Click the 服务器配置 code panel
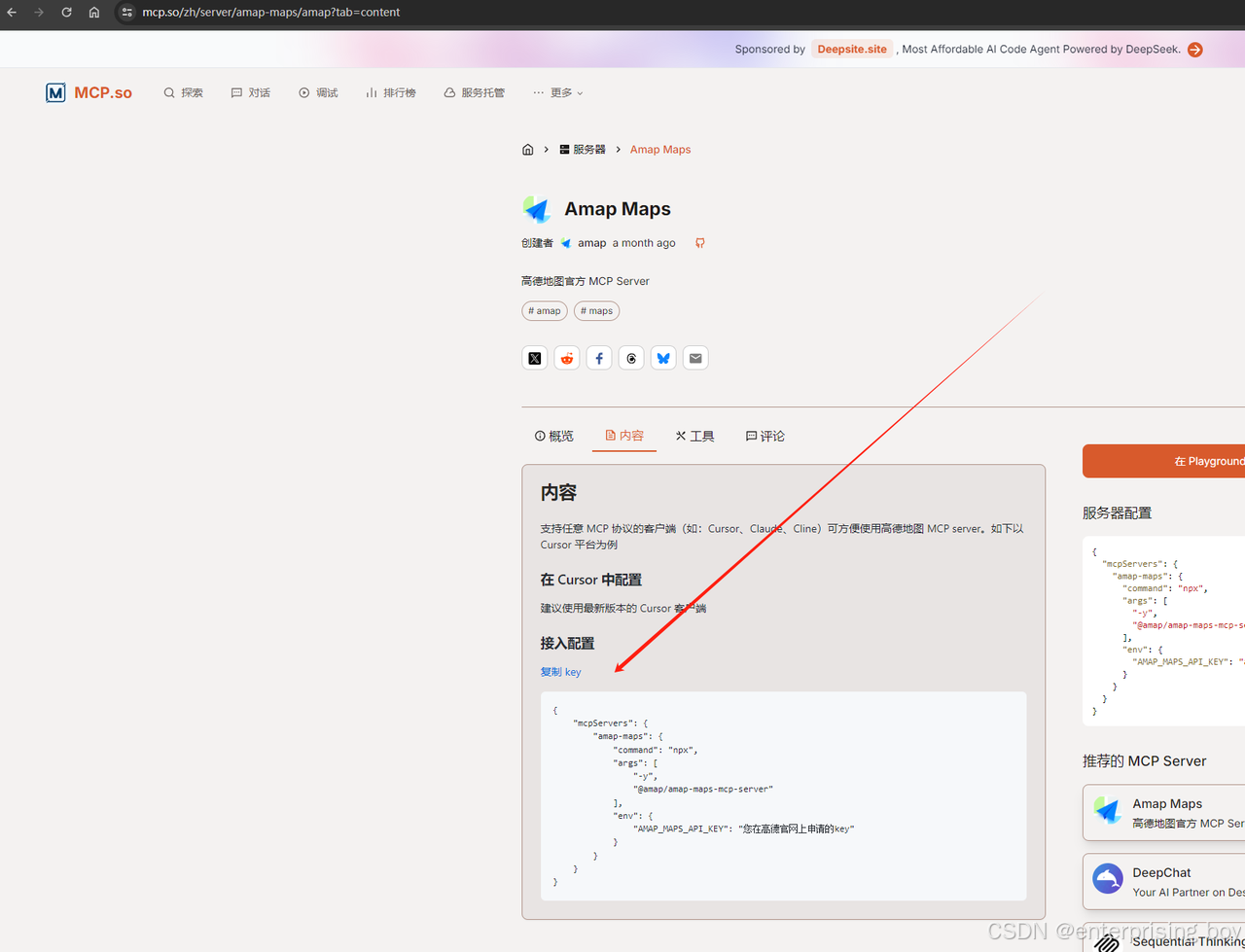 point(1164,631)
